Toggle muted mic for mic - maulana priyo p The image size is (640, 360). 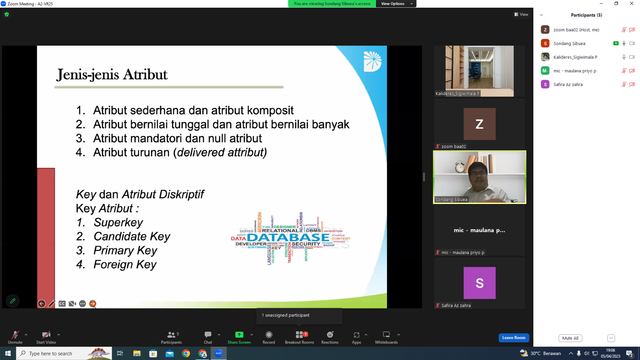624,71
